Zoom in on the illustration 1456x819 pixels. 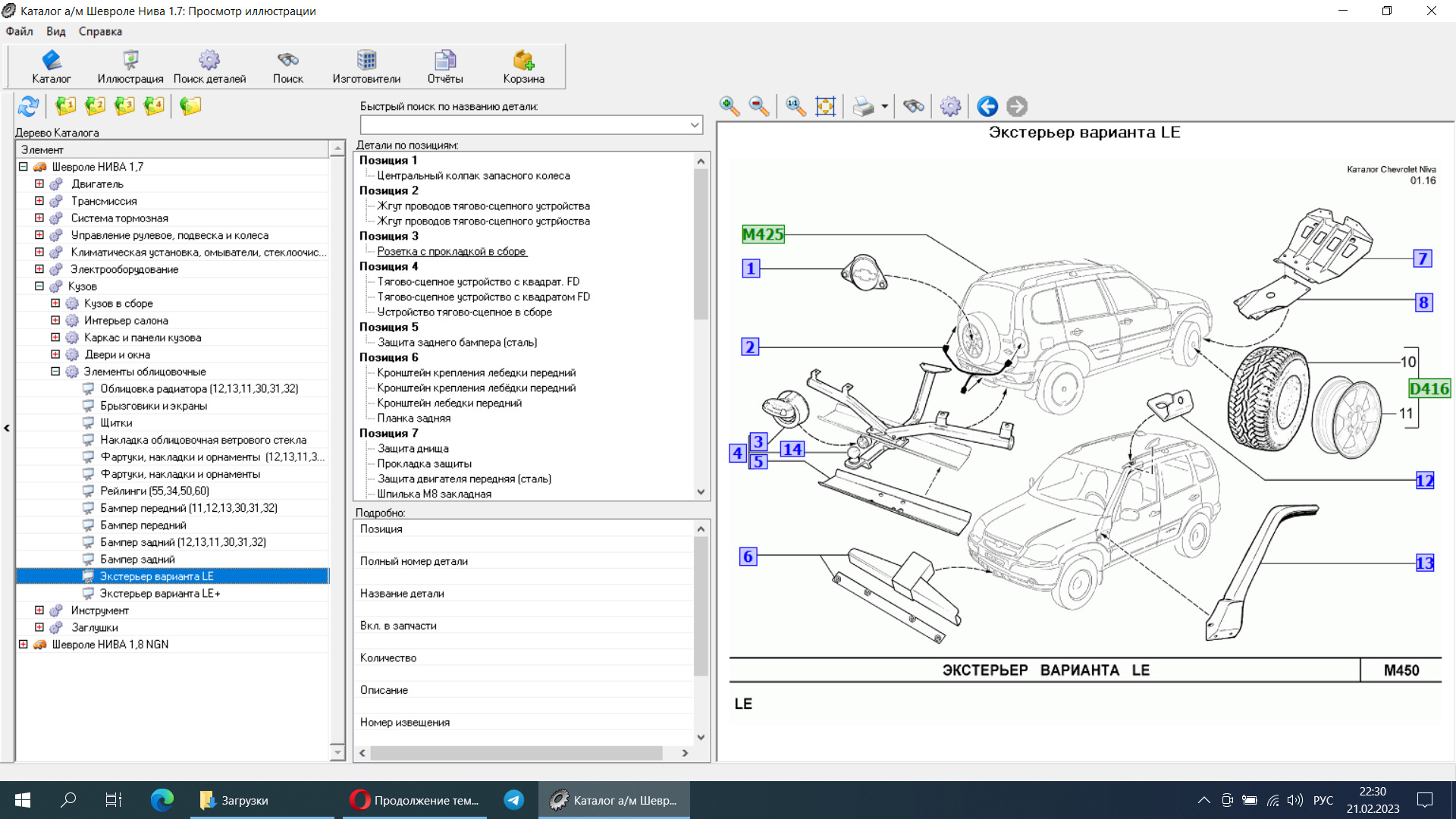(x=730, y=106)
